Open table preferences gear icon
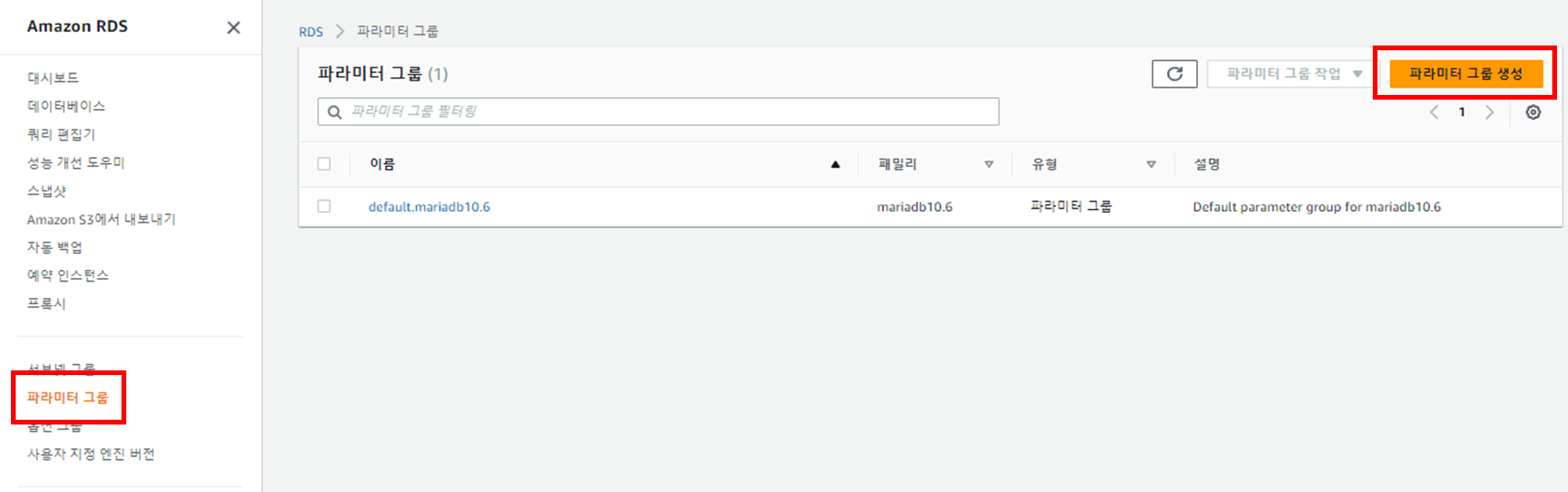 coord(1534,112)
